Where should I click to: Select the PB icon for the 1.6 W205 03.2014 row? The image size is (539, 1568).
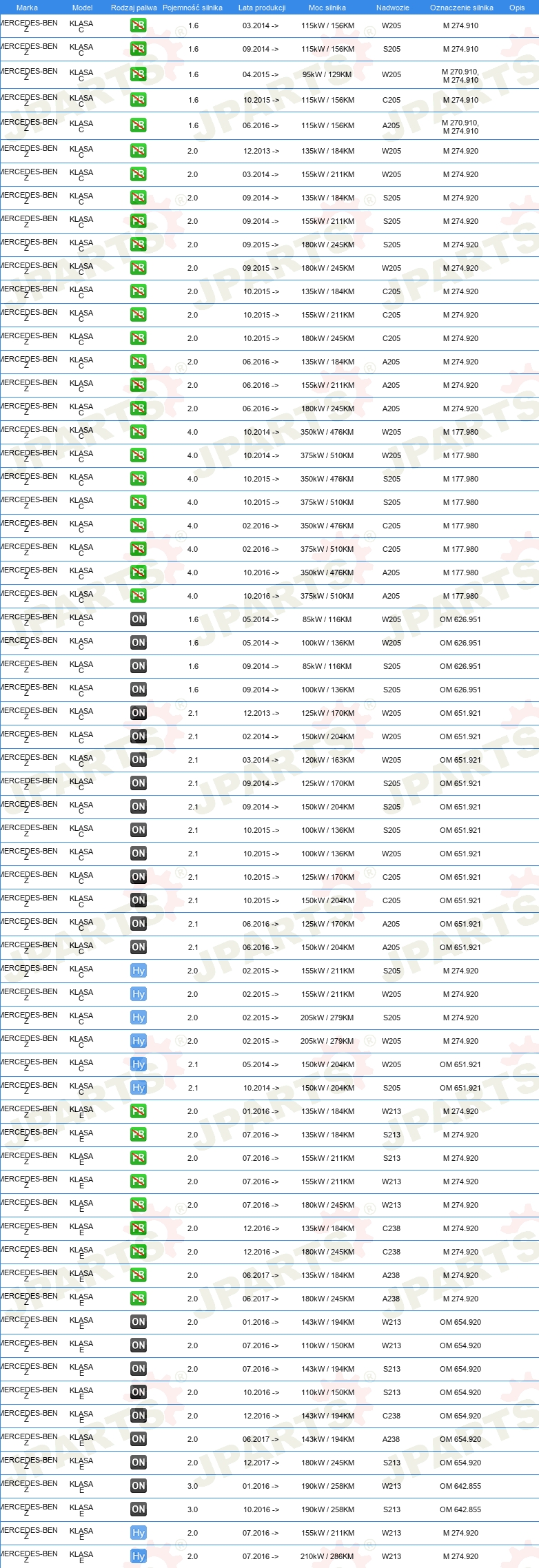point(139,25)
